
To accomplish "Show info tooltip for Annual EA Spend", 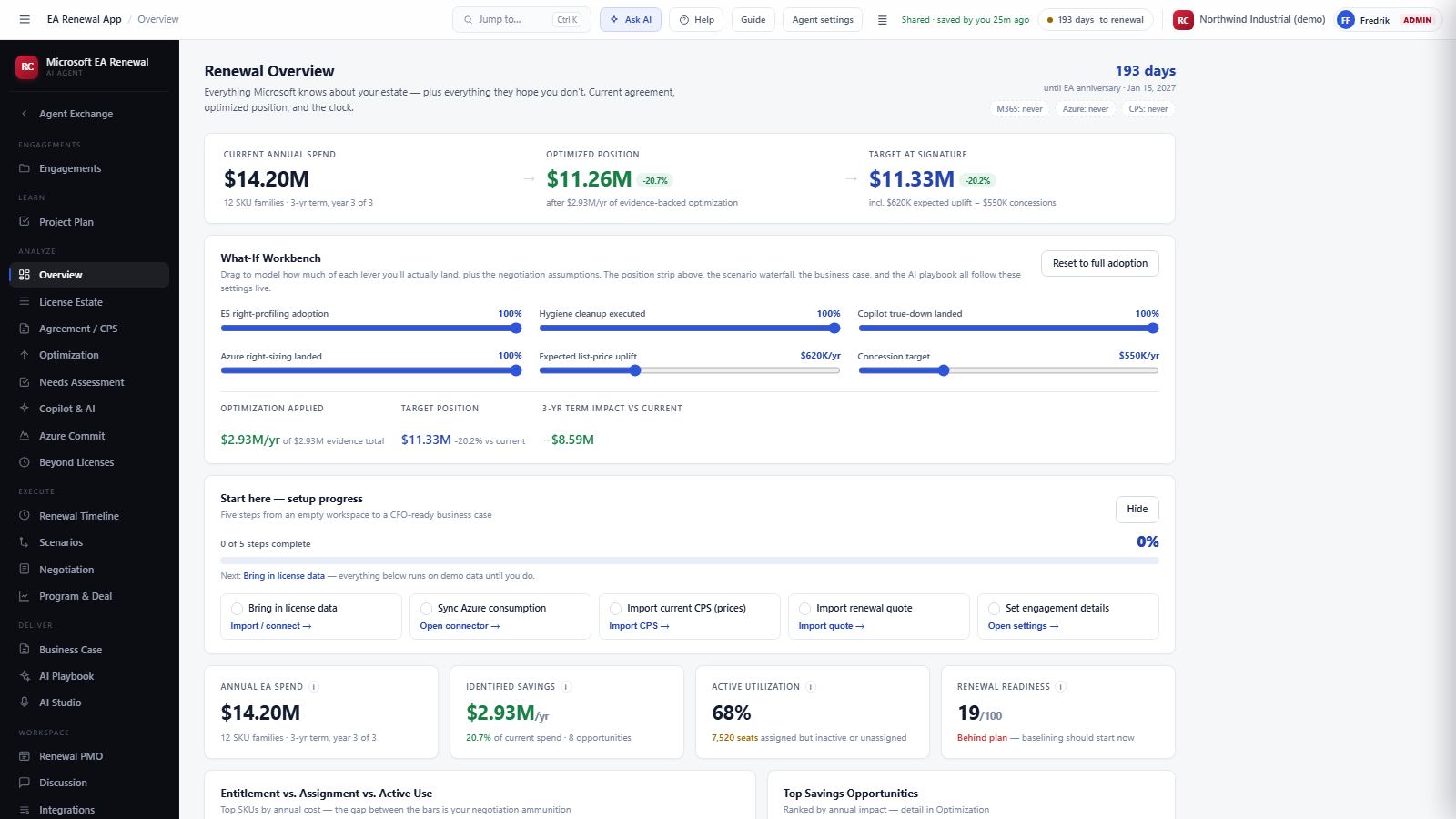I will coord(314,687).
